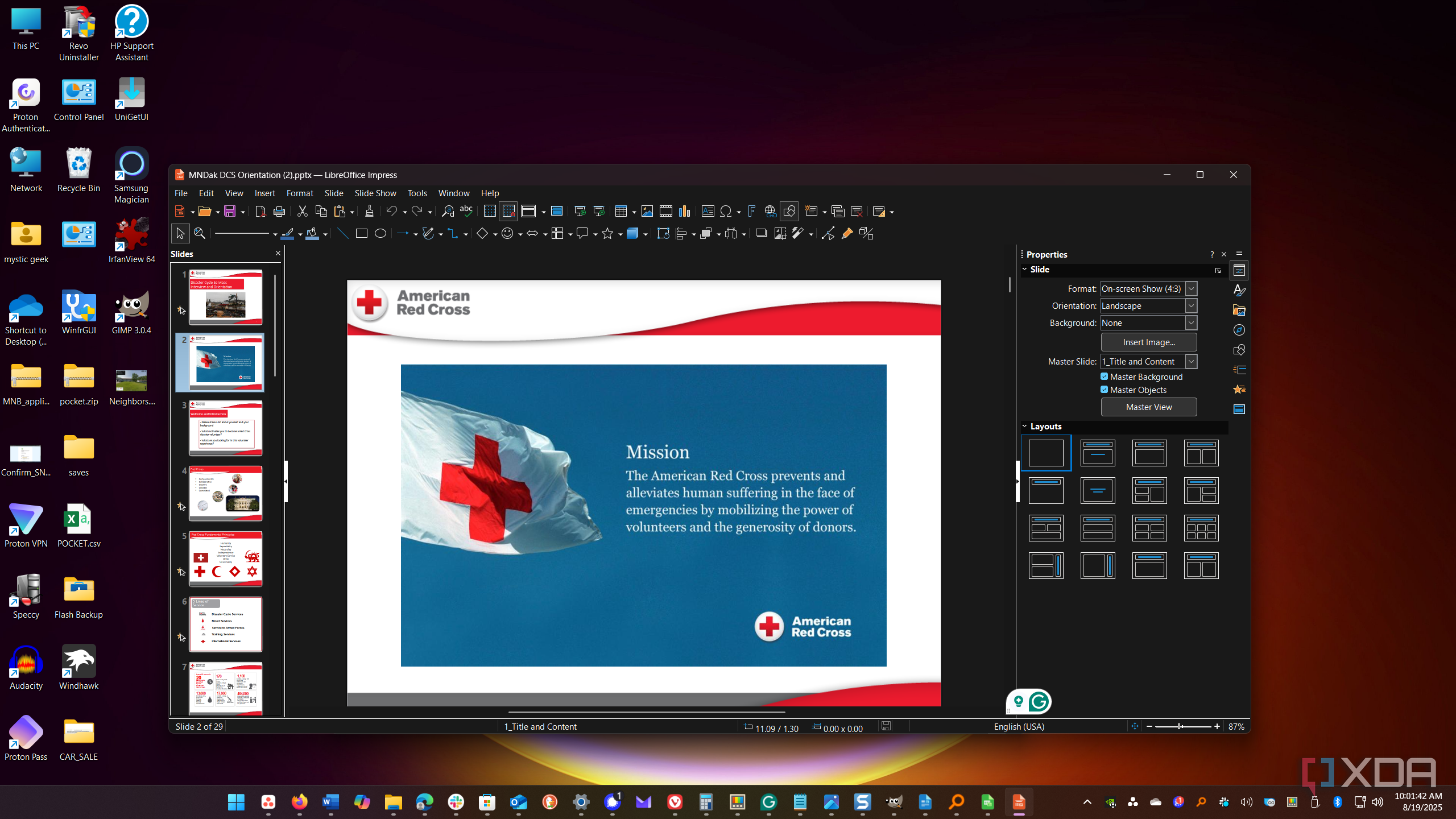
Task: Insert a text box
Action: click(708, 212)
